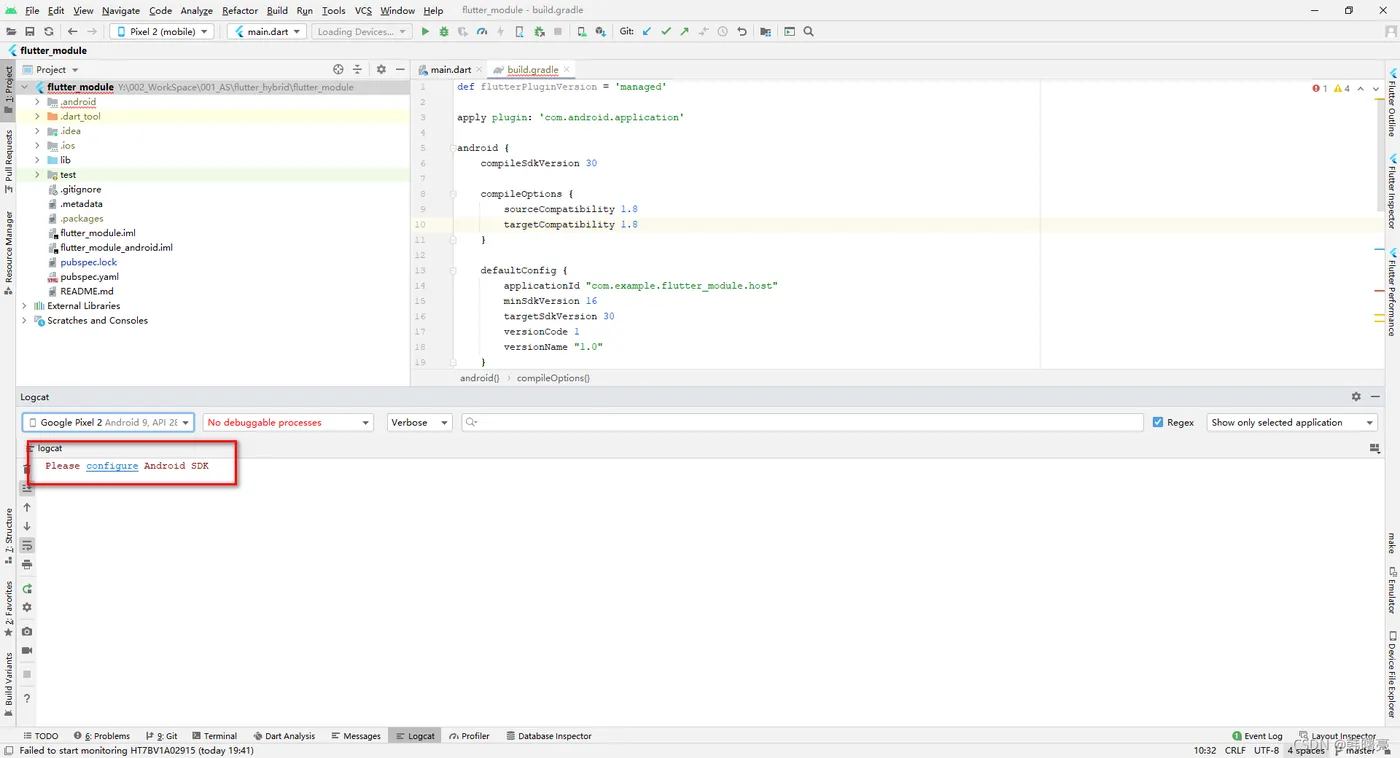The width and height of the screenshot is (1400, 758).
Task: Click the Attach Debugger to Android Process icon
Action: coord(539,32)
